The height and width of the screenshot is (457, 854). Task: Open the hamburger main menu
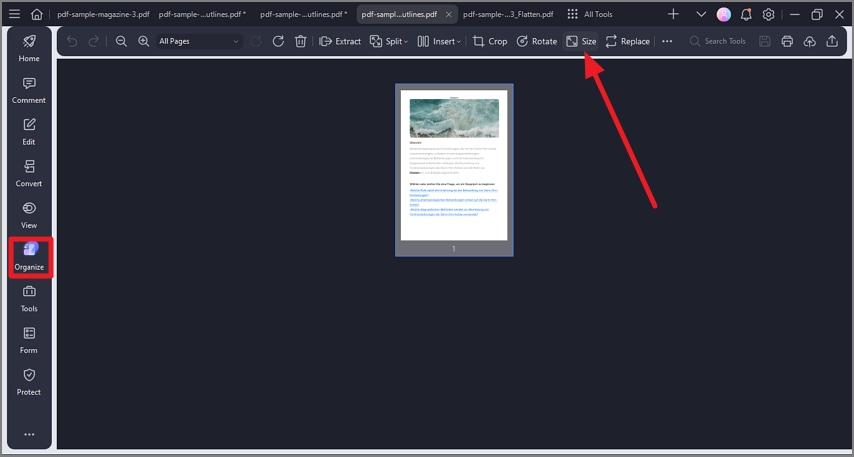point(15,14)
